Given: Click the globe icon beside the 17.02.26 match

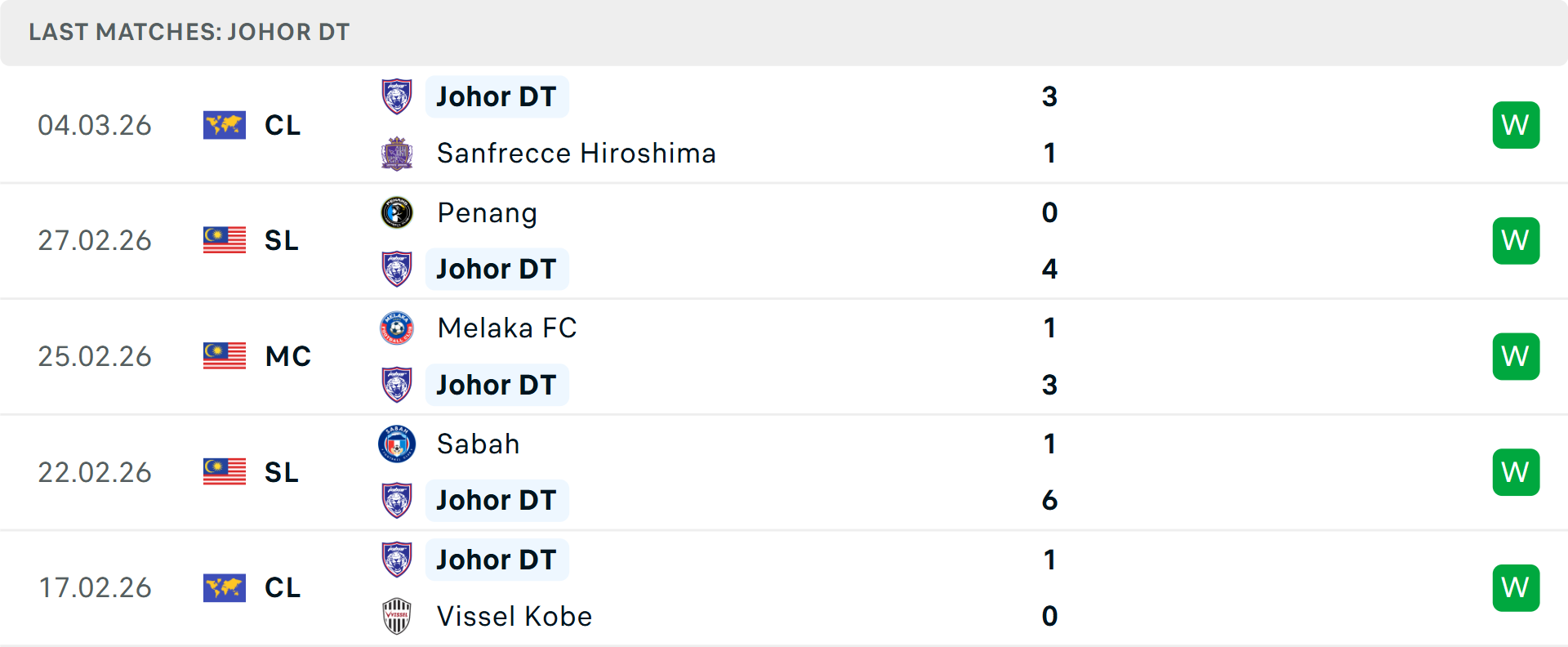Looking at the screenshot, I should tap(224, 587).
